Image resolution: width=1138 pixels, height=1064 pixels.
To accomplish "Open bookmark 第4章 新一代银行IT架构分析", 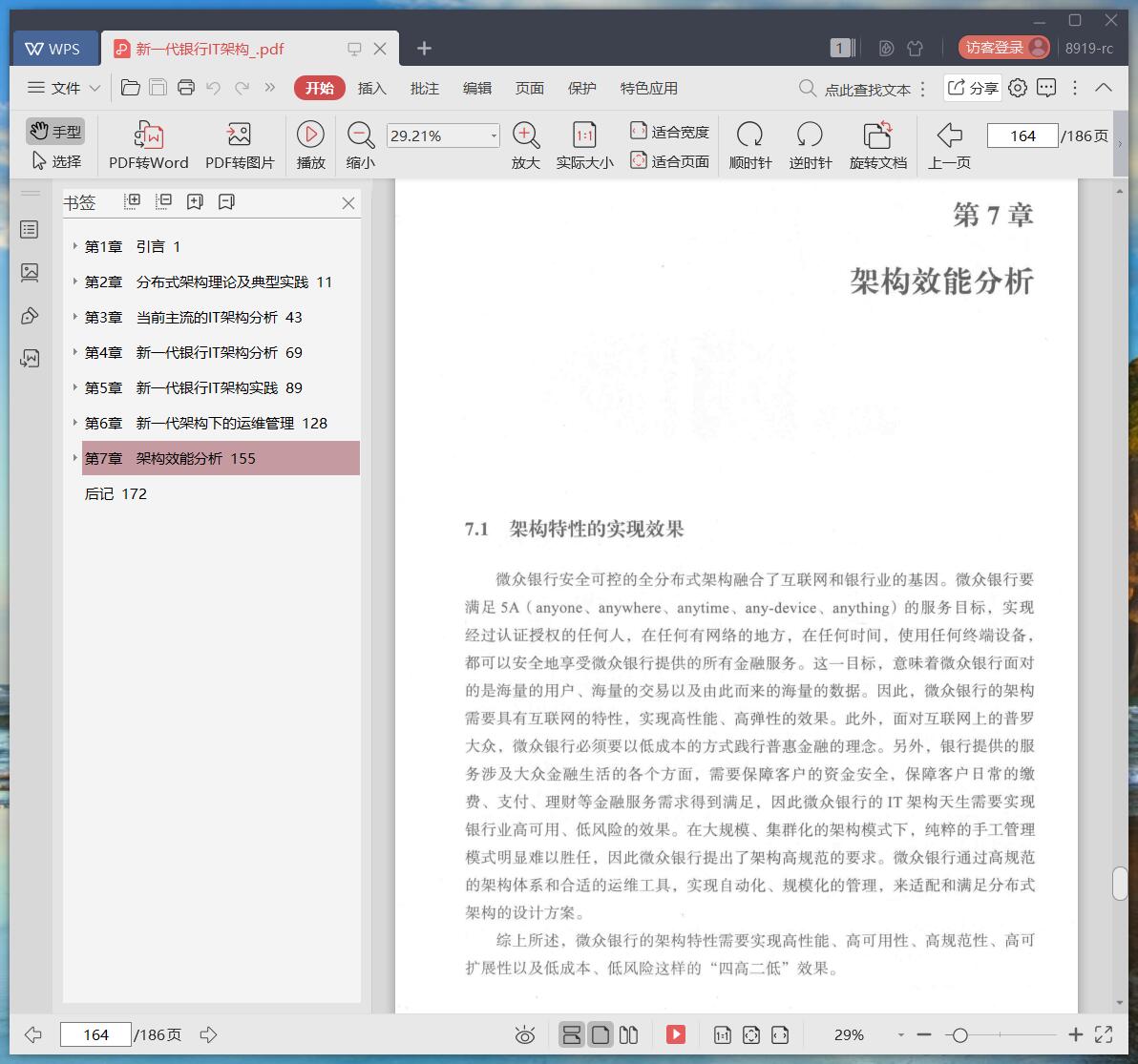I will [193, 352].
